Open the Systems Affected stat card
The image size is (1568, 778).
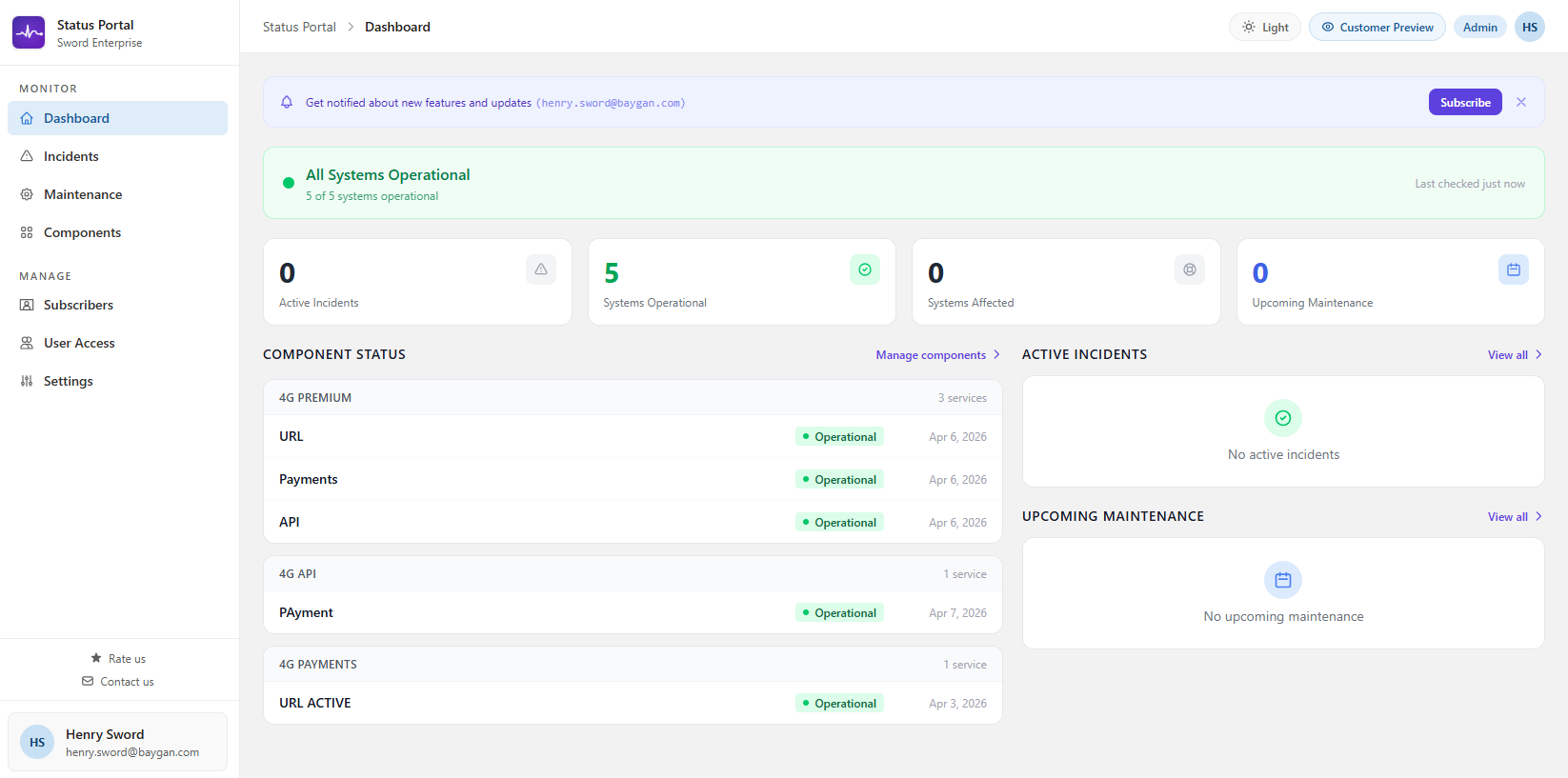1066,282
